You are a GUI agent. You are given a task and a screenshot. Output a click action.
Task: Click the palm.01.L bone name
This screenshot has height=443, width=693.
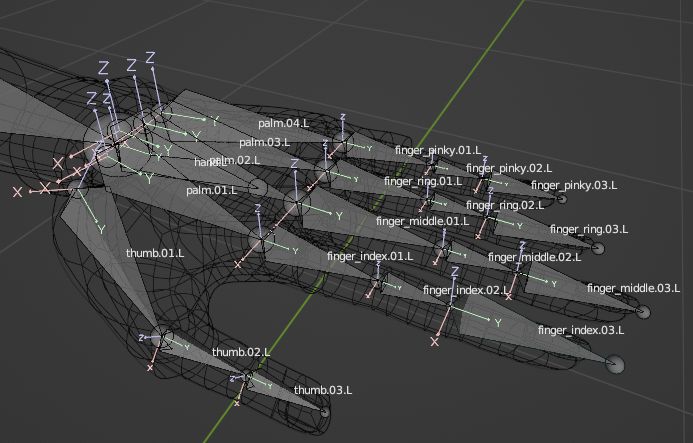(211, 191)
